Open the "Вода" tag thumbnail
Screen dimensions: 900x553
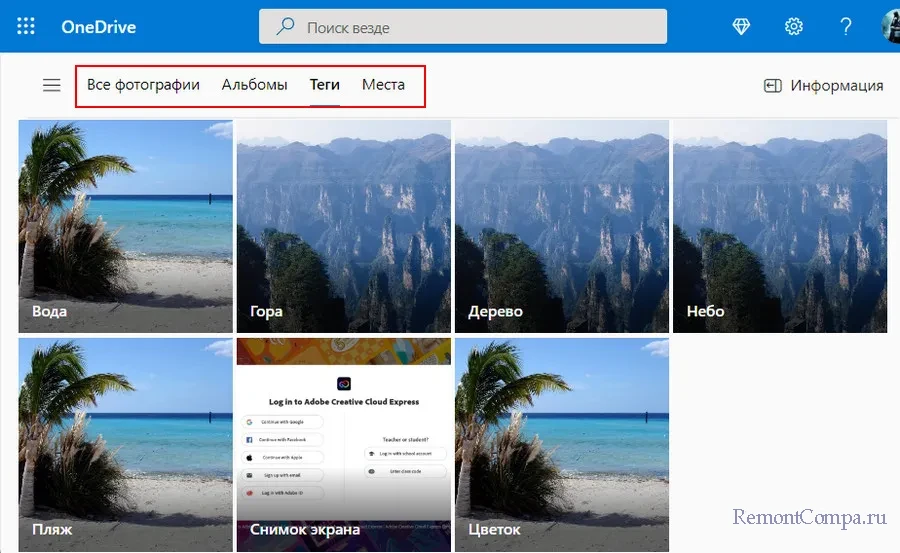126,226
